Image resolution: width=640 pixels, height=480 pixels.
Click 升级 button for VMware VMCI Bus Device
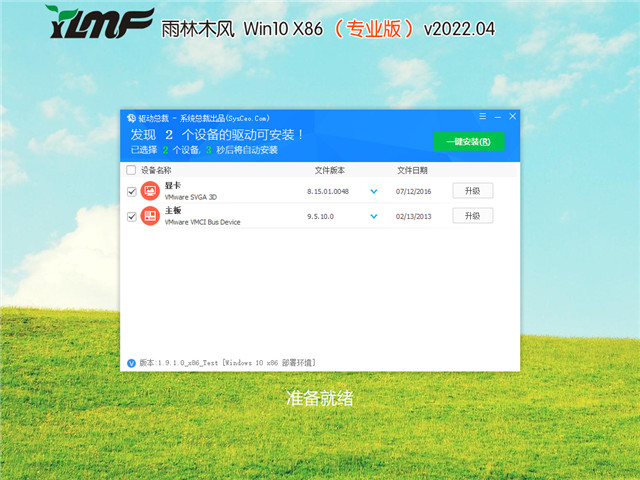(473, 216)
